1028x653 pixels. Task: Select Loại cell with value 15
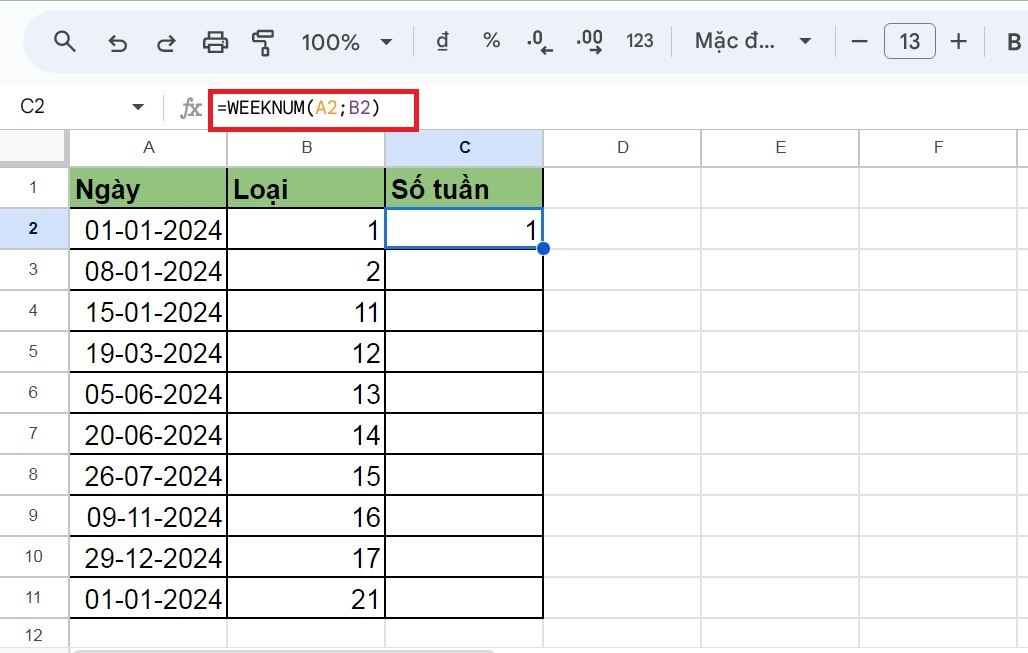306,475
